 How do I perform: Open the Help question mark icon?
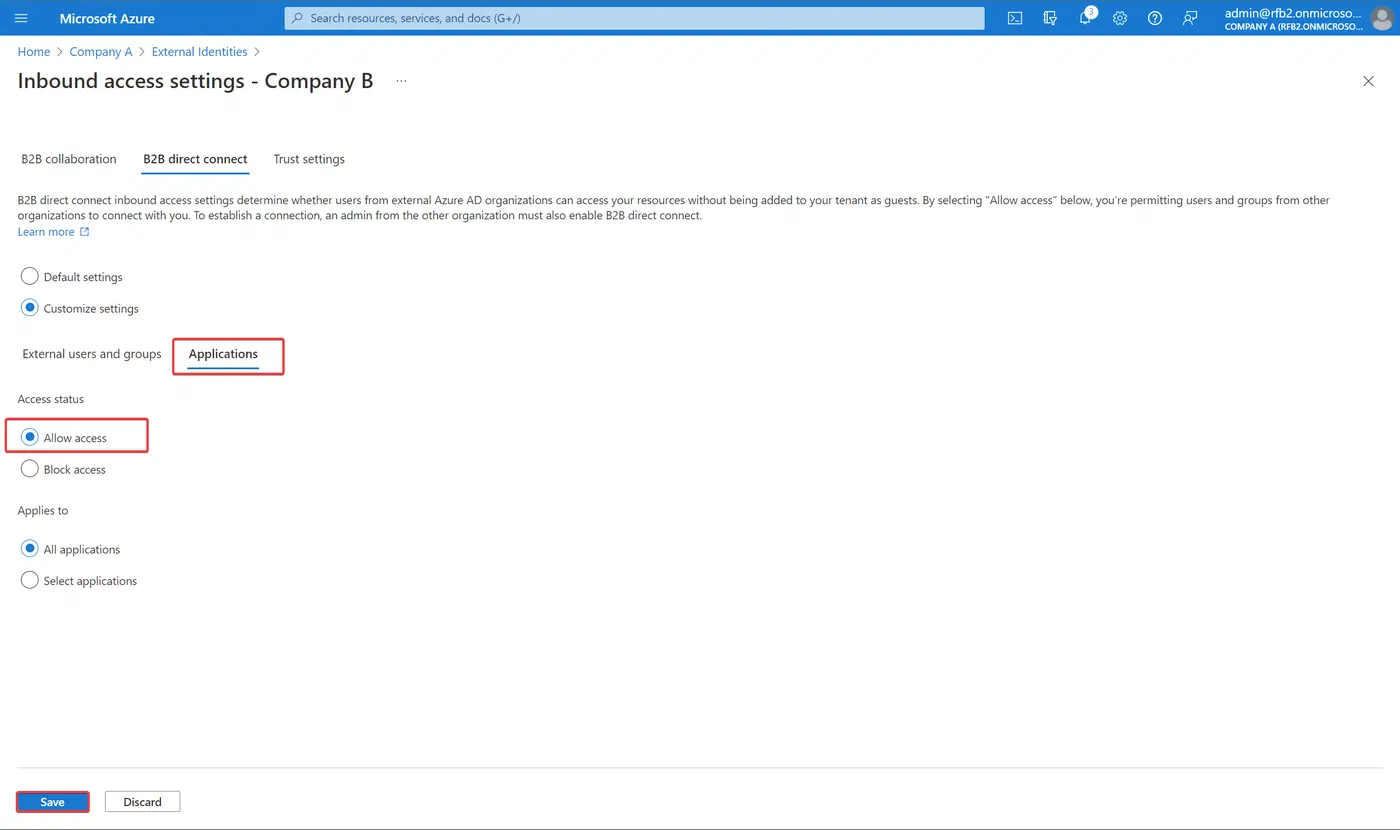[x=1155, y=18]
